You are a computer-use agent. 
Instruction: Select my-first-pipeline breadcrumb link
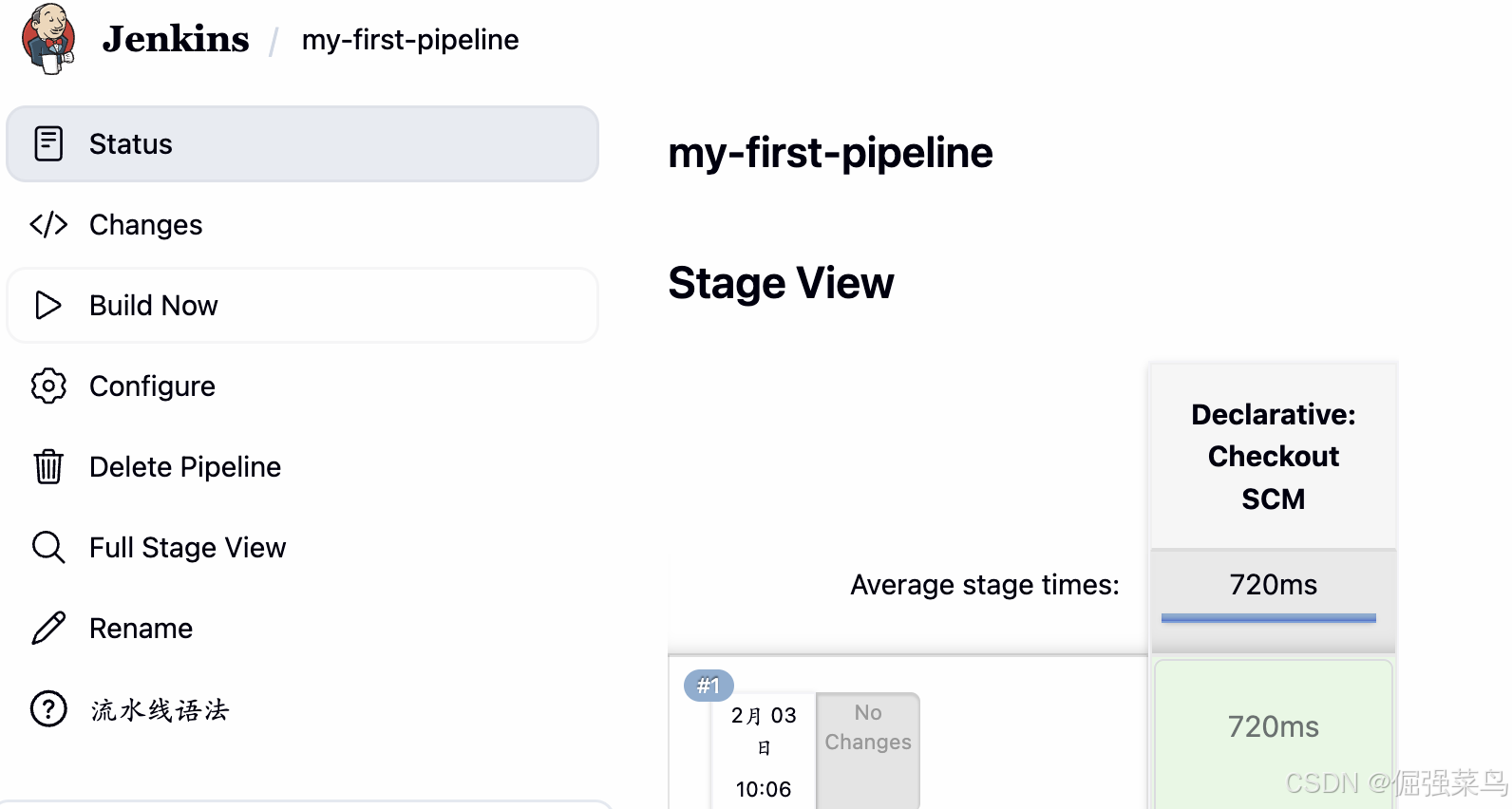point(410,40)
